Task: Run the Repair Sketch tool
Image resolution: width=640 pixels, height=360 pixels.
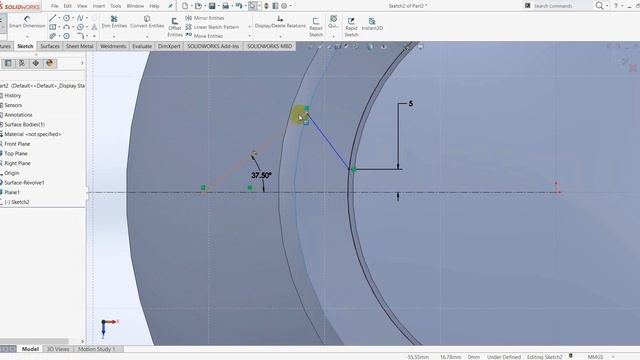Action: 316,27
